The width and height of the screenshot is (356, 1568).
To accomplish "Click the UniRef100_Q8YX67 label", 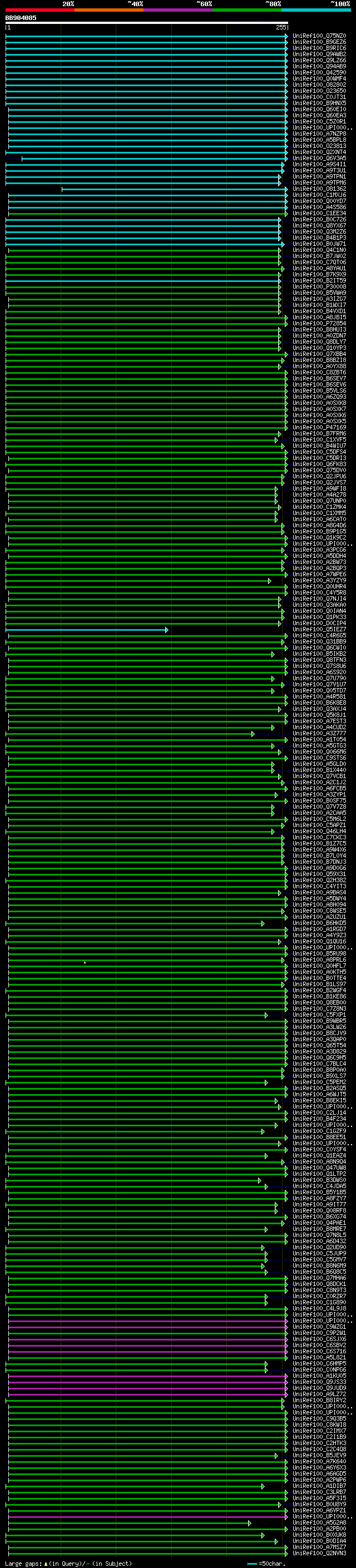I will tap(319, 226).
